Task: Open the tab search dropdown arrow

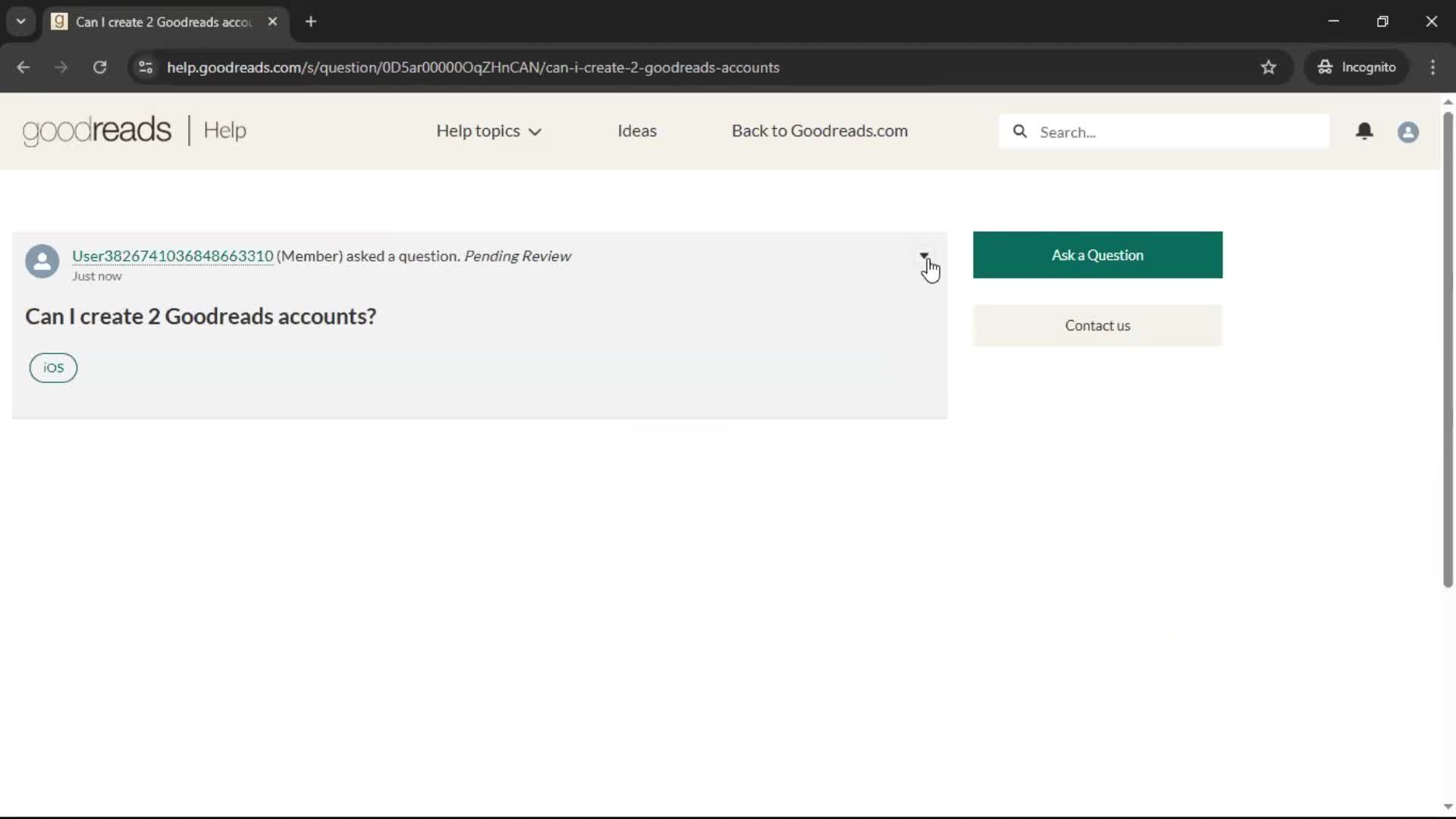Action: (x=21, y=21)
